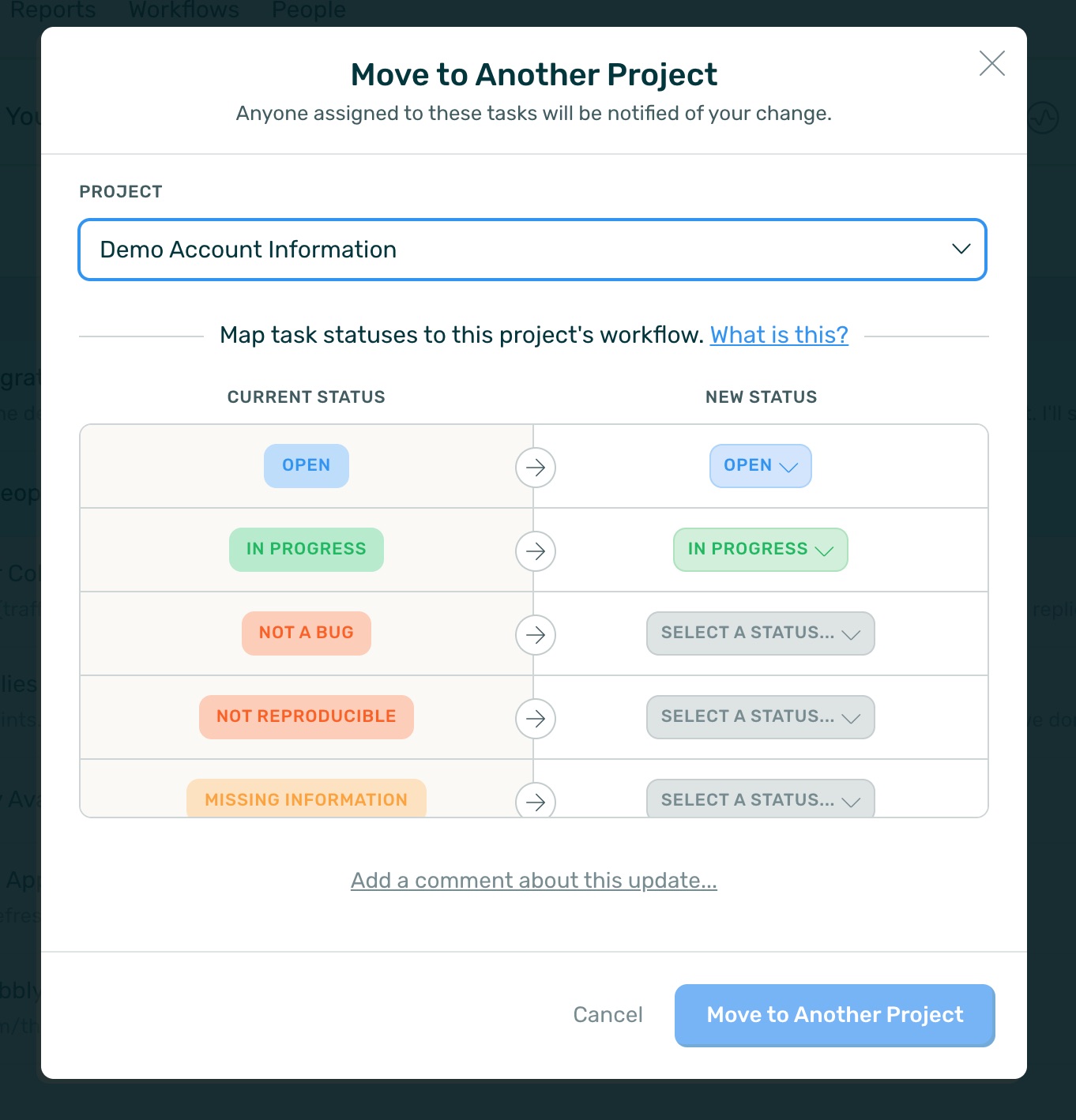Viewport: 1076px width, 1120px height.
Task: Click the arrow icon in the Open row
Action: pos(536,467)
